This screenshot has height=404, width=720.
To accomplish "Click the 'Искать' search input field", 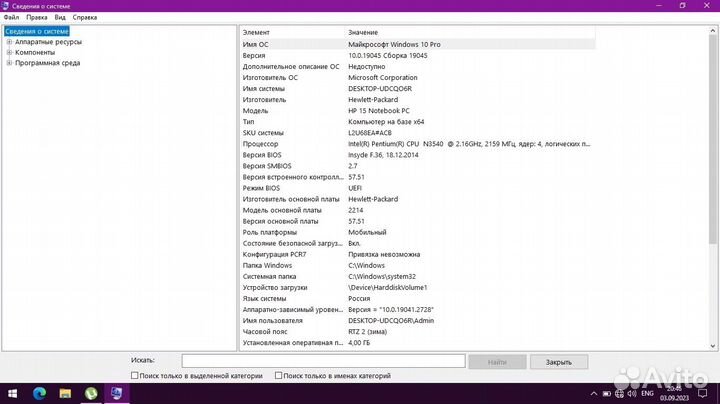I will [323, 361].
